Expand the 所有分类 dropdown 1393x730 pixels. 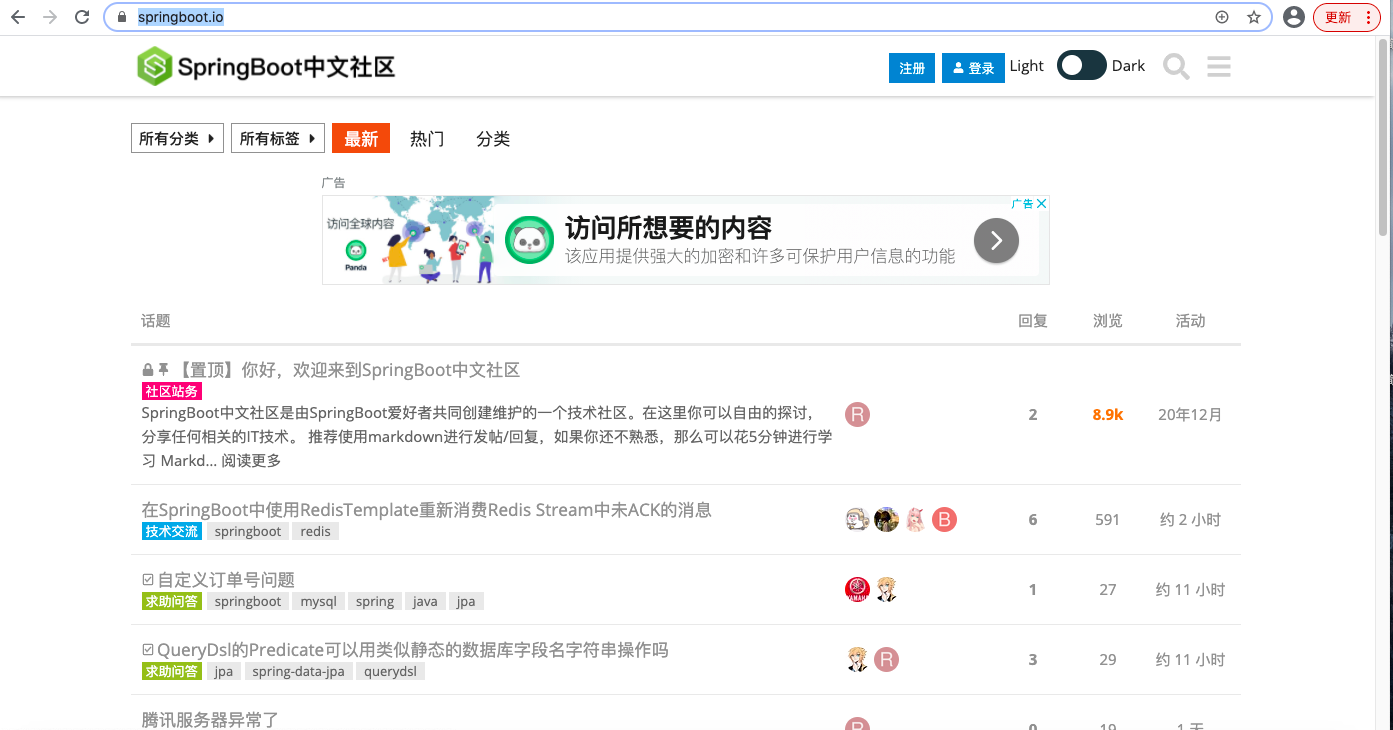click(177, 138)
